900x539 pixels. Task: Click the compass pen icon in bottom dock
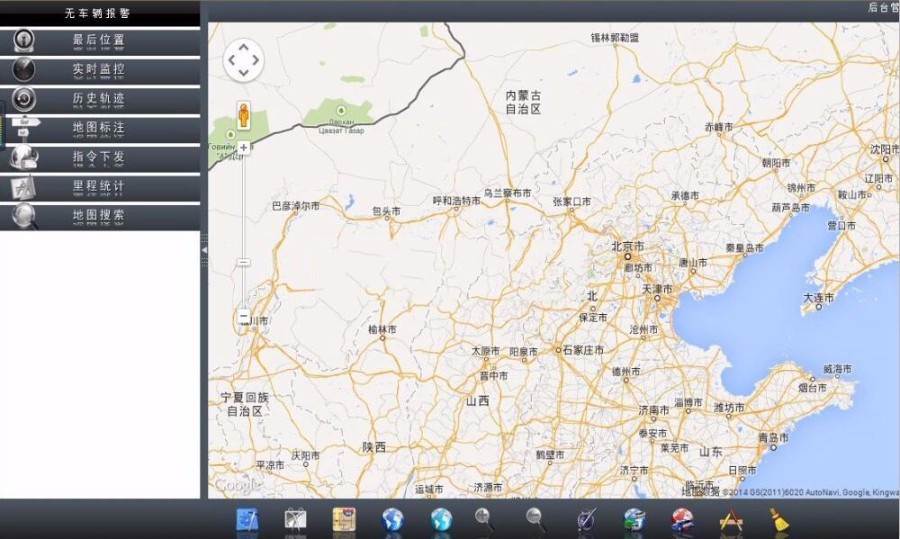coord(586,519)
